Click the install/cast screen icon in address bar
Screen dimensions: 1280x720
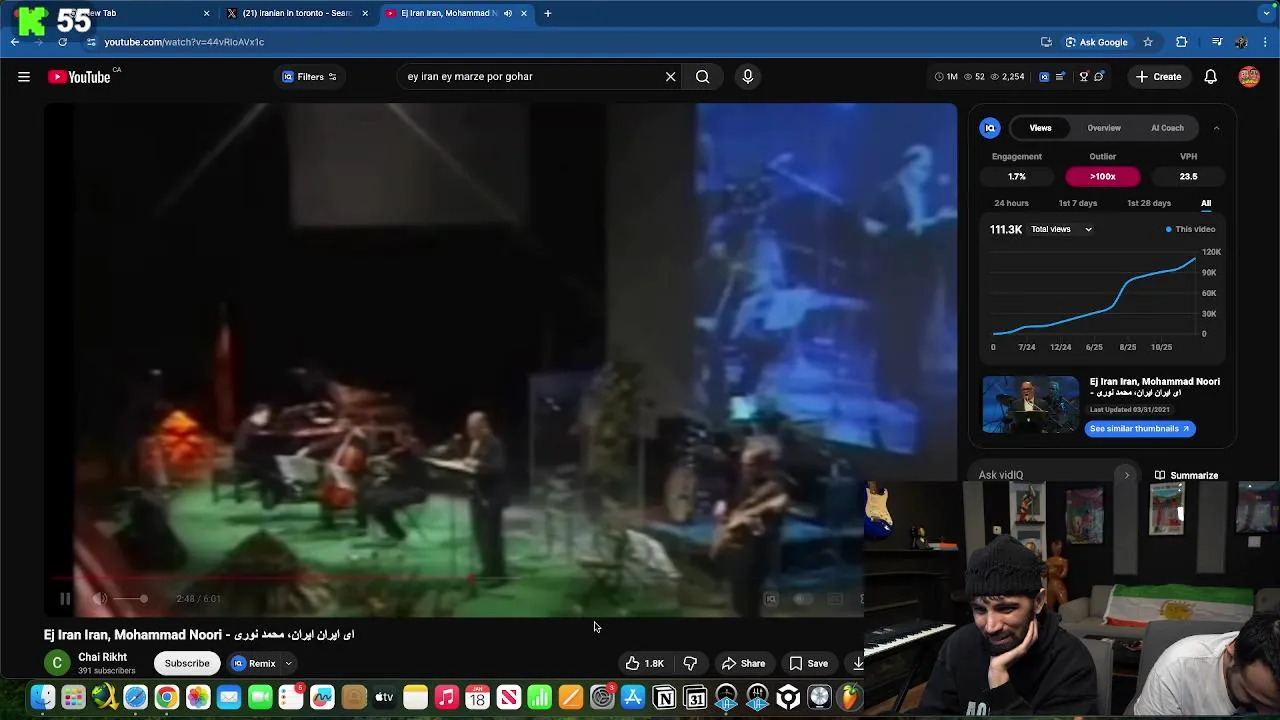point(1046,42)
